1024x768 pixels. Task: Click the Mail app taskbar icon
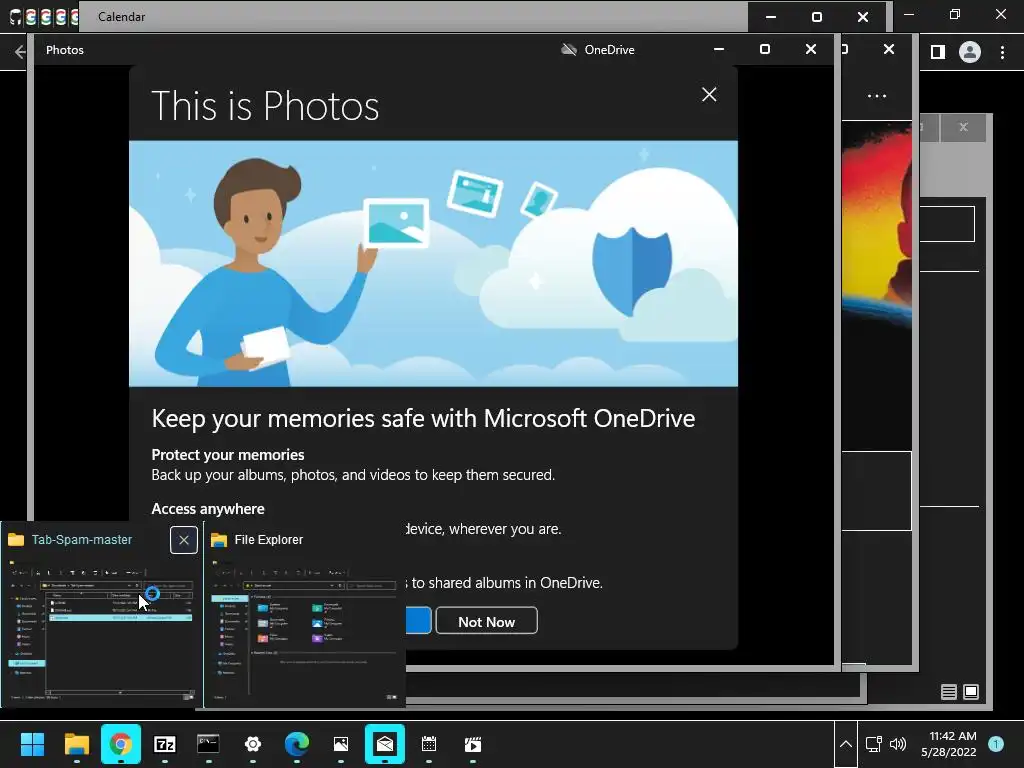tap(385, 744)
